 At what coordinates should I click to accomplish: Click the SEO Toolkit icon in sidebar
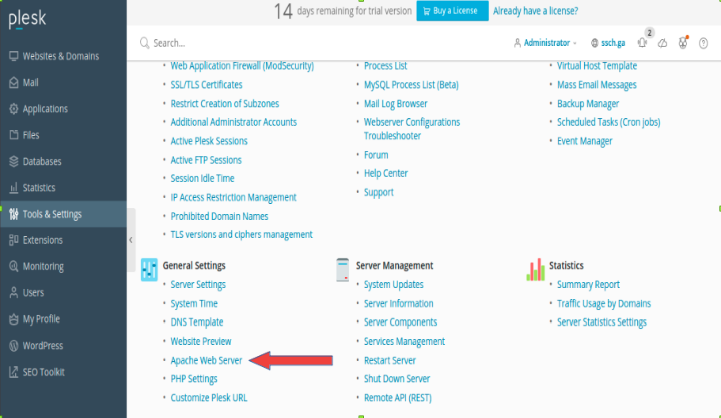[14, 372]
